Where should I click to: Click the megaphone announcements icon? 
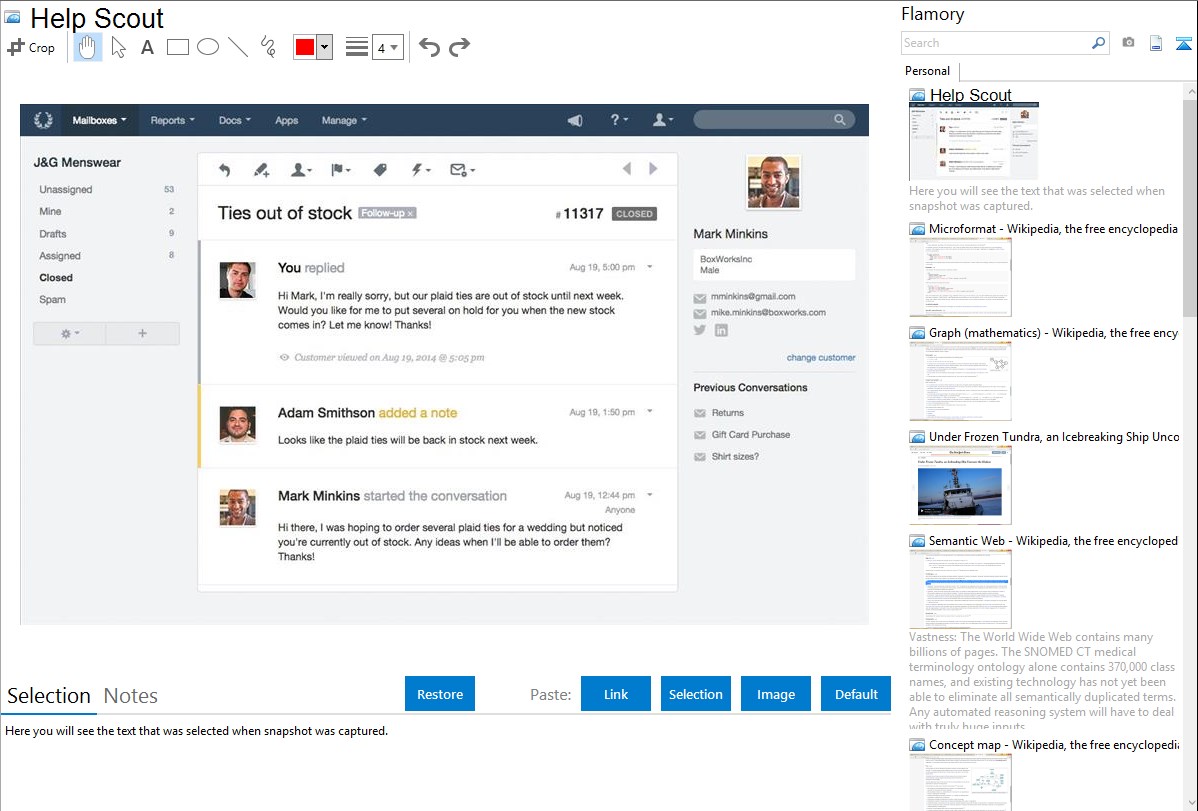575,120
